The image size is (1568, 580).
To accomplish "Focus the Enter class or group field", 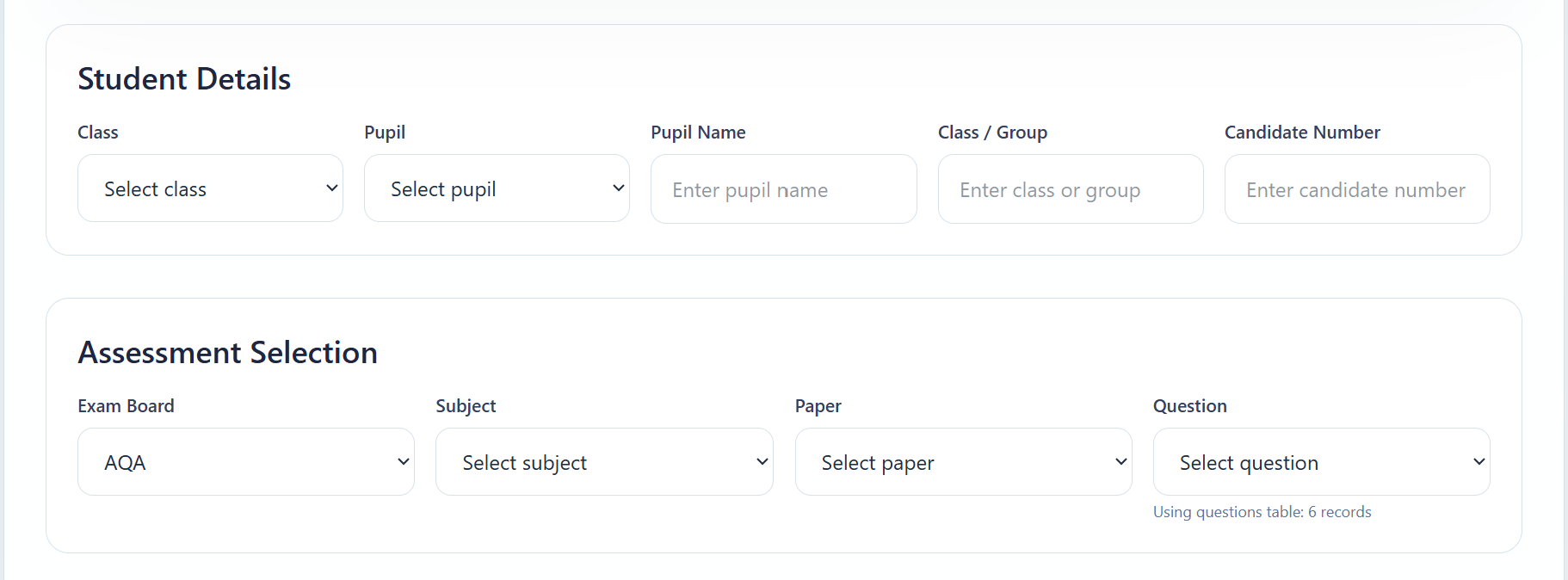I will (x=1070, y=189).
